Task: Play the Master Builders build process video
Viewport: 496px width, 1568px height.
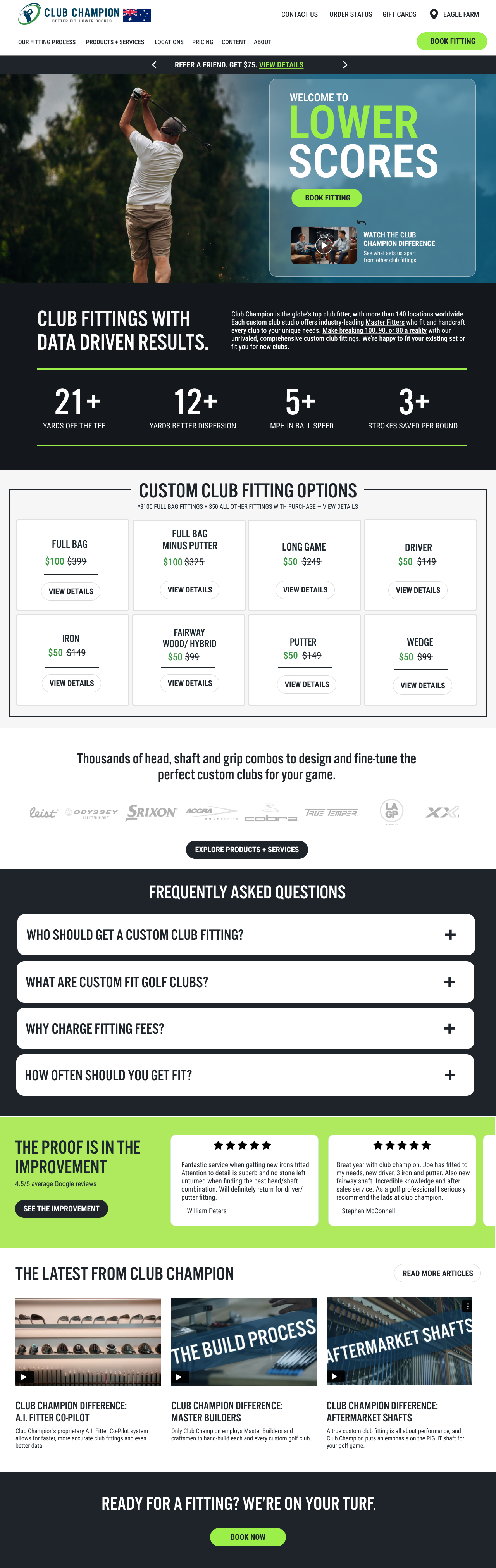Action: point(179,1376)
